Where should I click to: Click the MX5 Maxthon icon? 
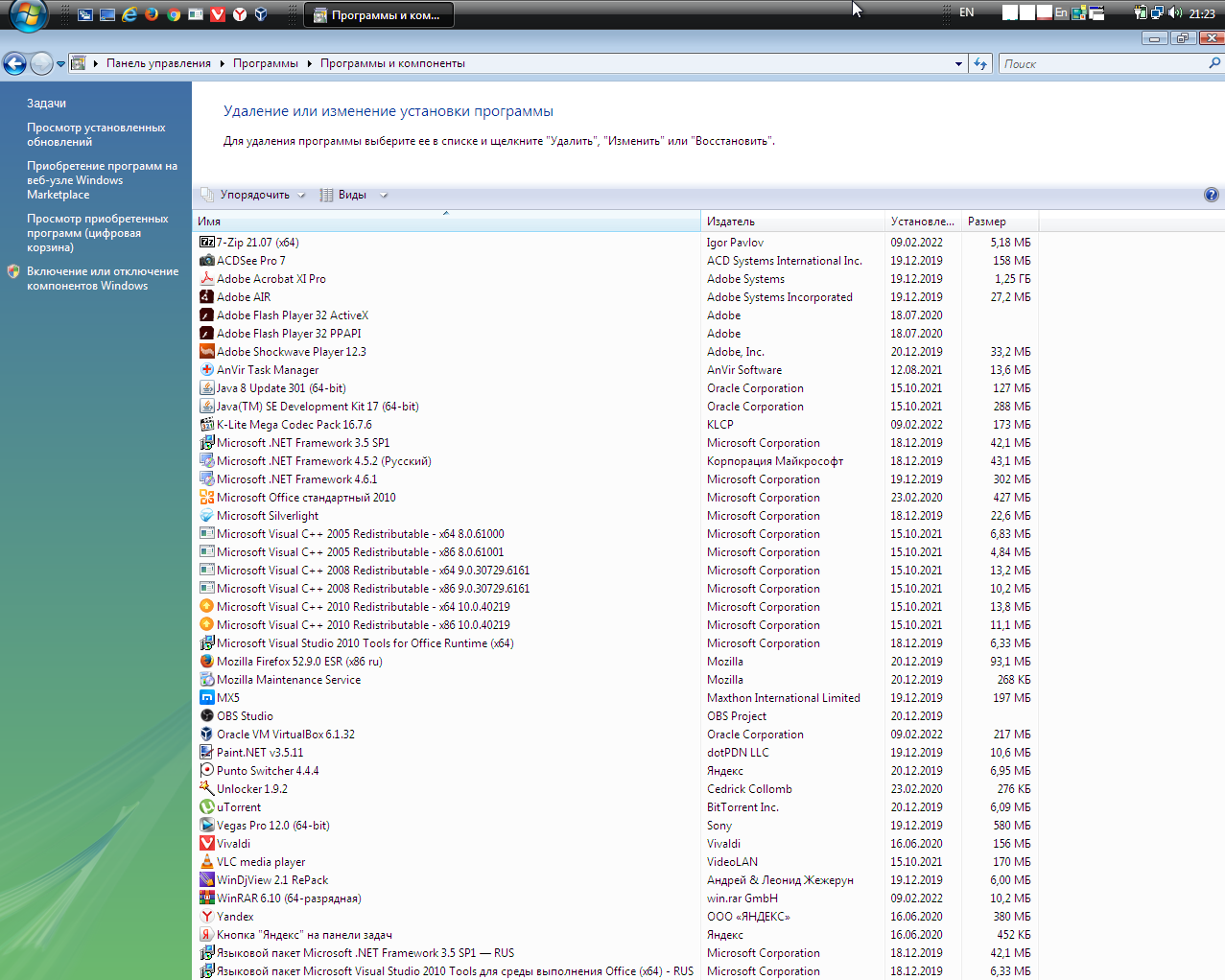tap(206, 698)
